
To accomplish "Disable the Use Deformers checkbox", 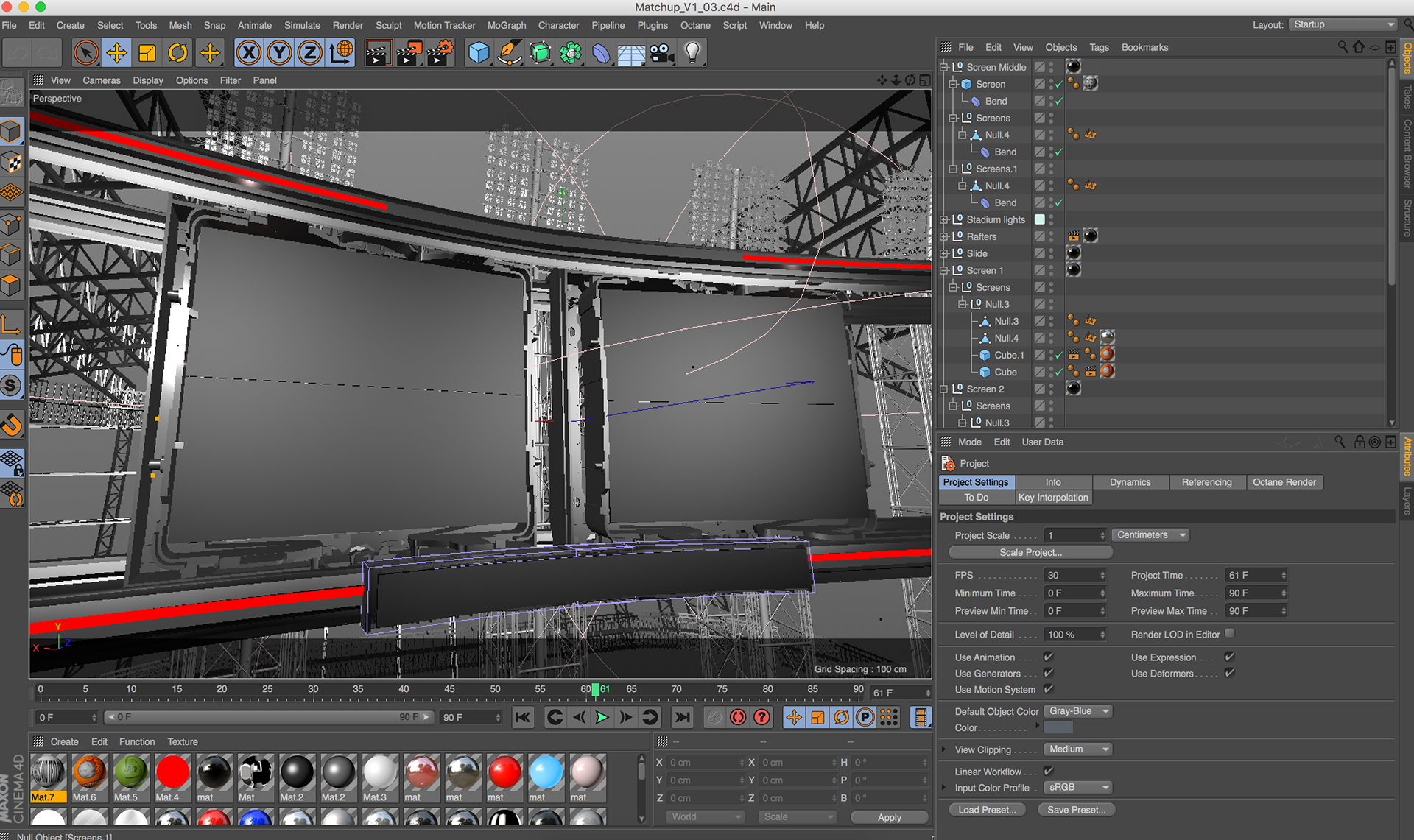I will (1229, 673).
